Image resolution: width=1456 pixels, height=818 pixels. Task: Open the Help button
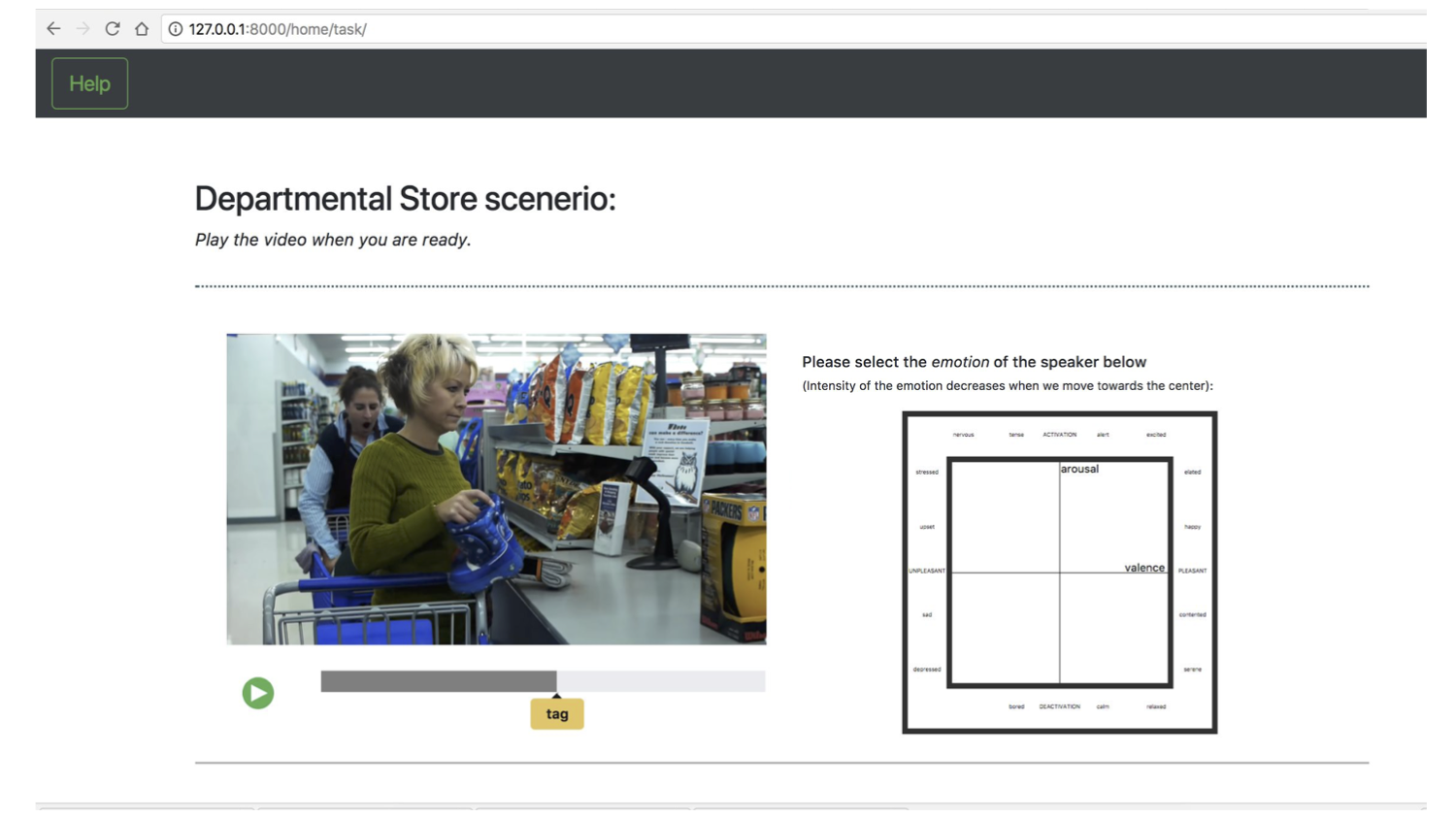pos(89,83)
